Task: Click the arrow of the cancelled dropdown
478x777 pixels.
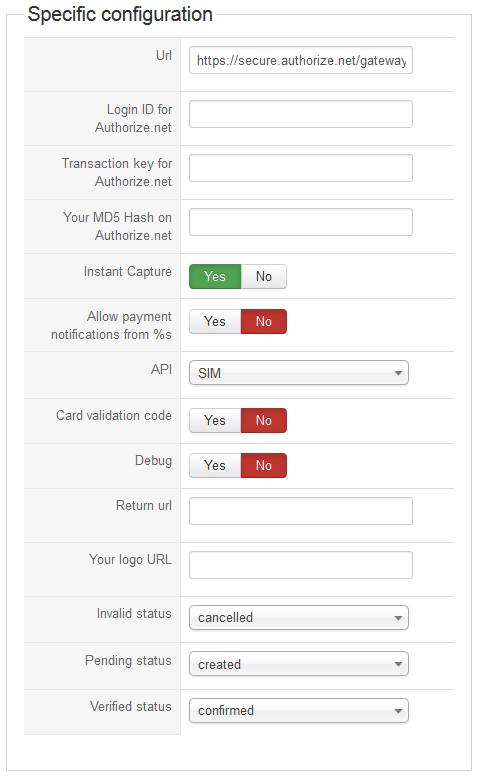Action: coord(398,618)
